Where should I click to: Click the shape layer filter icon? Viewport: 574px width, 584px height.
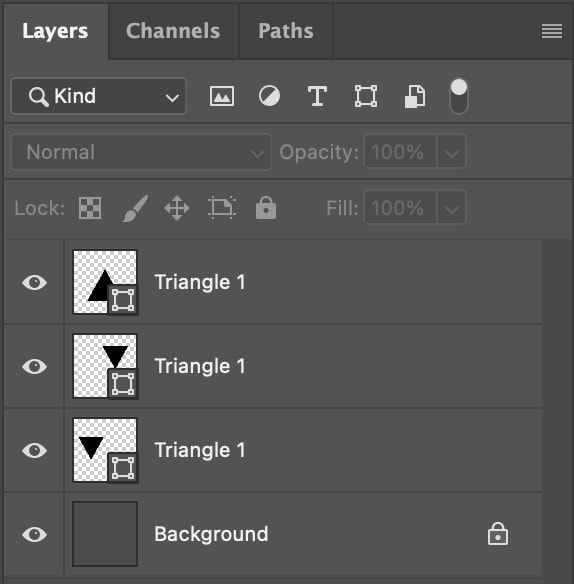pos(366,96)
